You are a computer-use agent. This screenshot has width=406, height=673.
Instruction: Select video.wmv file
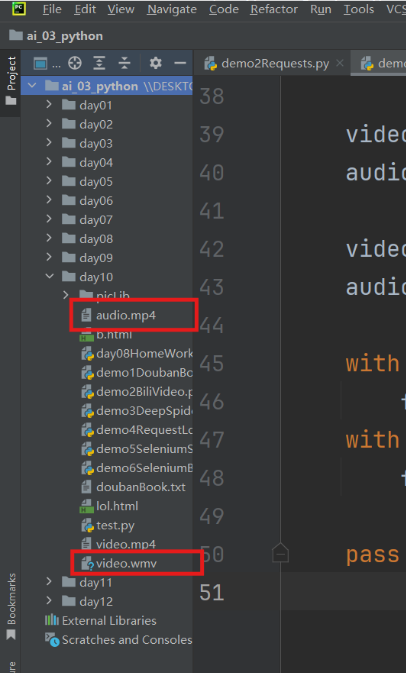pos(127,563)
